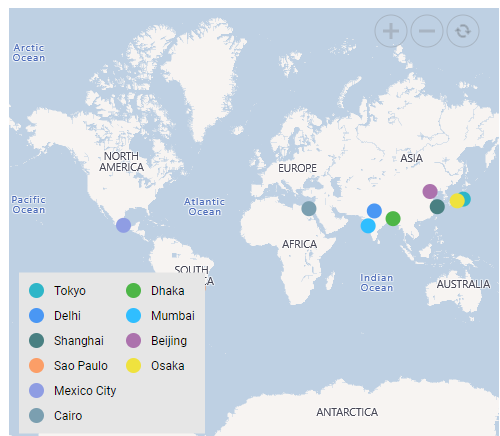The width and height of the screenshot is (500, 436).
Task: Click the AUSTRALIA map label
Action: (x=463, y=284)
